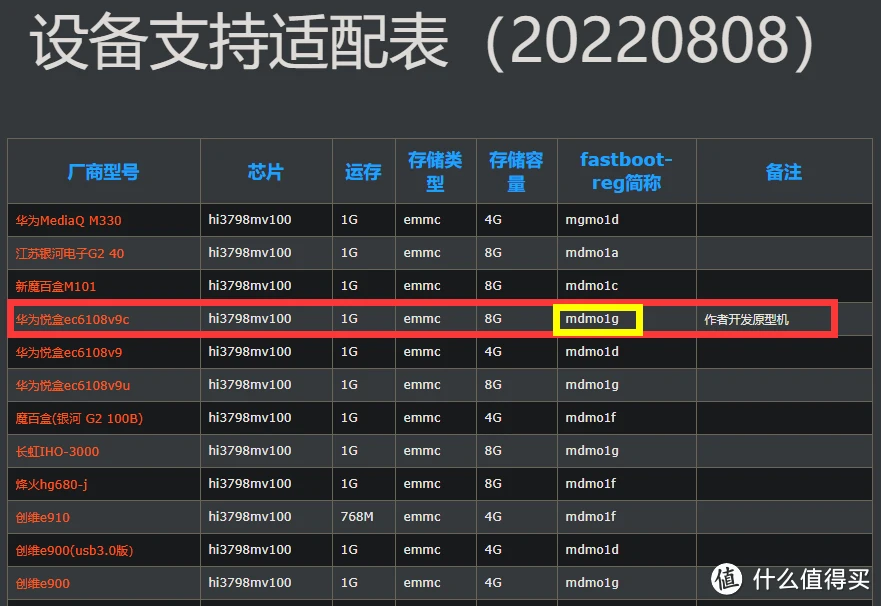Select 8G capacity in the 烽火hg680-j row
The image size is (881, 606).
click(493, 484)
